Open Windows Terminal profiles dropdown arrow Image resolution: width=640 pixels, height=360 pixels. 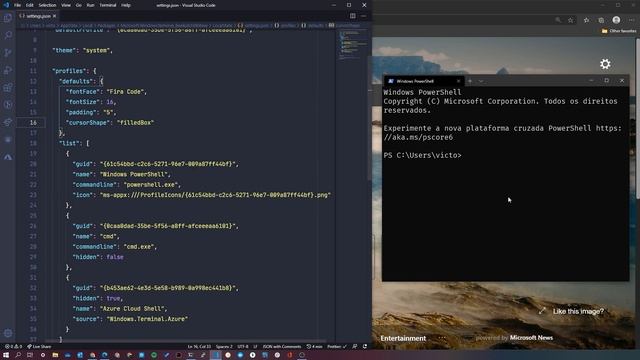(x=481, y=81)
